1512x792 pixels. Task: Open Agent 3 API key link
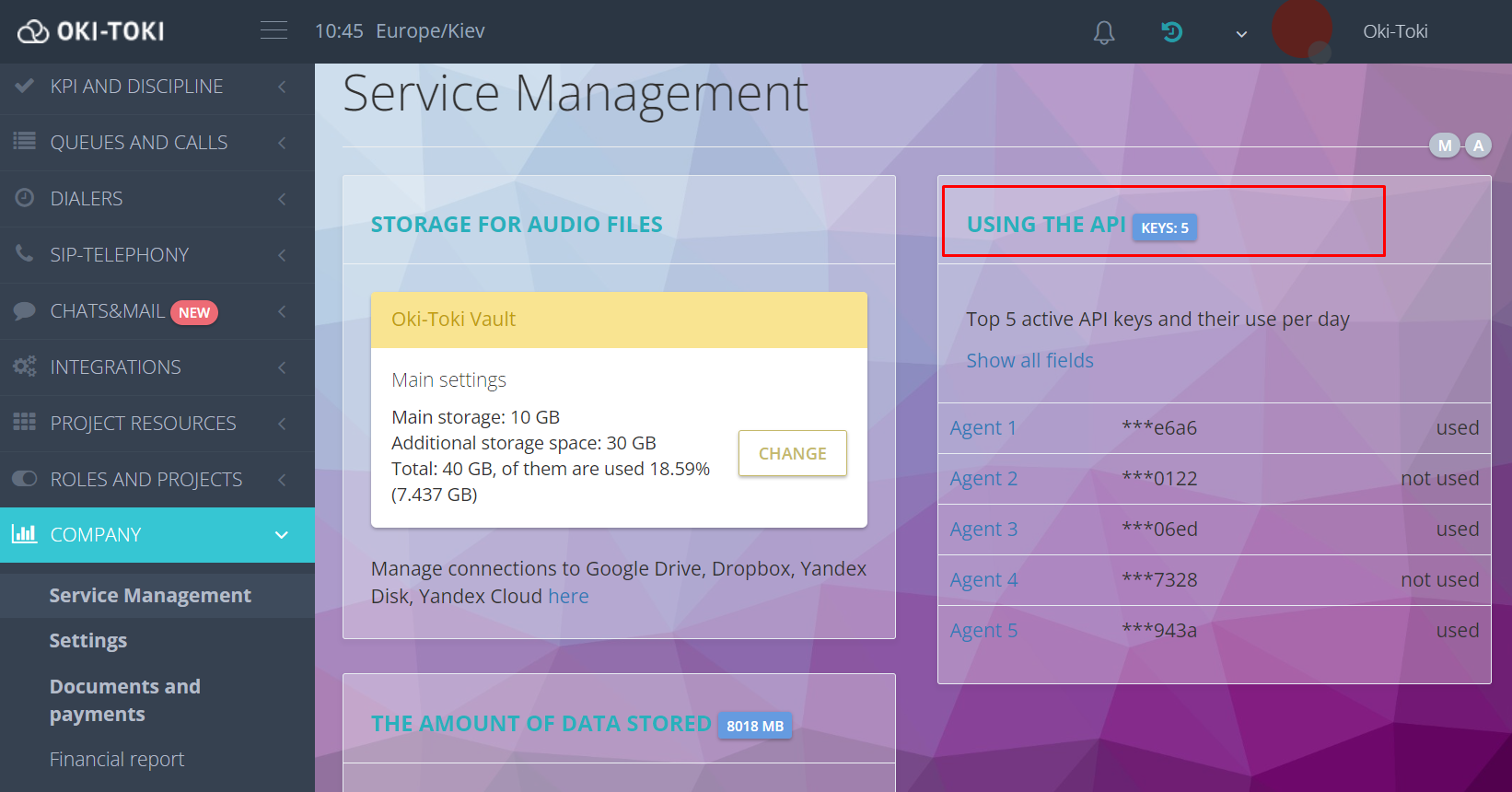tap(983, 530)
